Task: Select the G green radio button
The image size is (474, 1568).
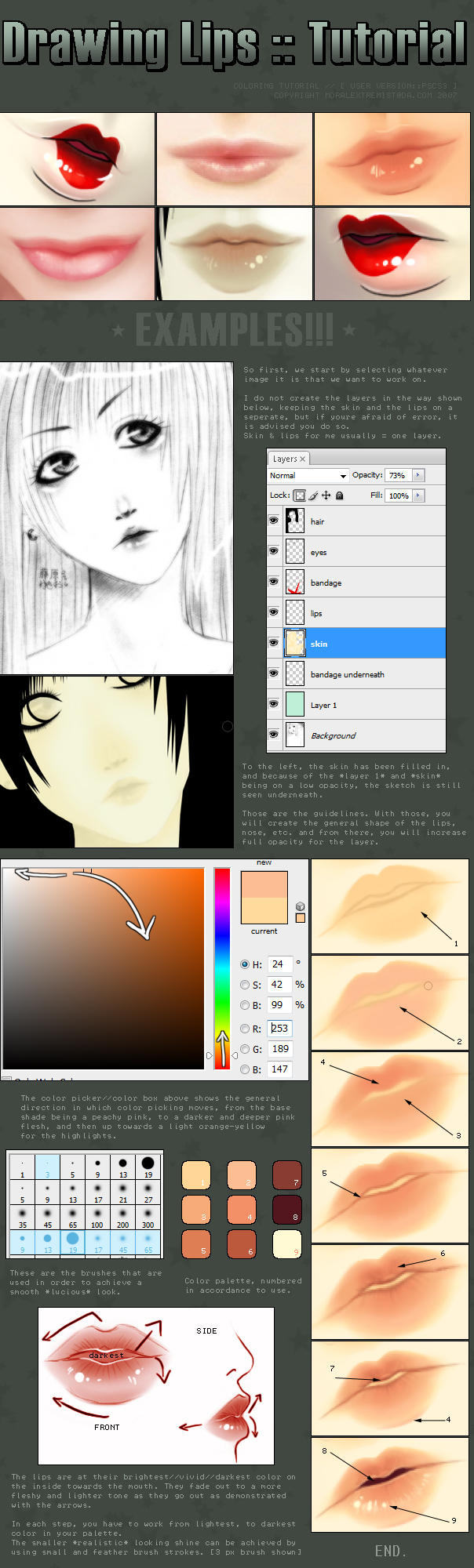Action: point(245,1049)
